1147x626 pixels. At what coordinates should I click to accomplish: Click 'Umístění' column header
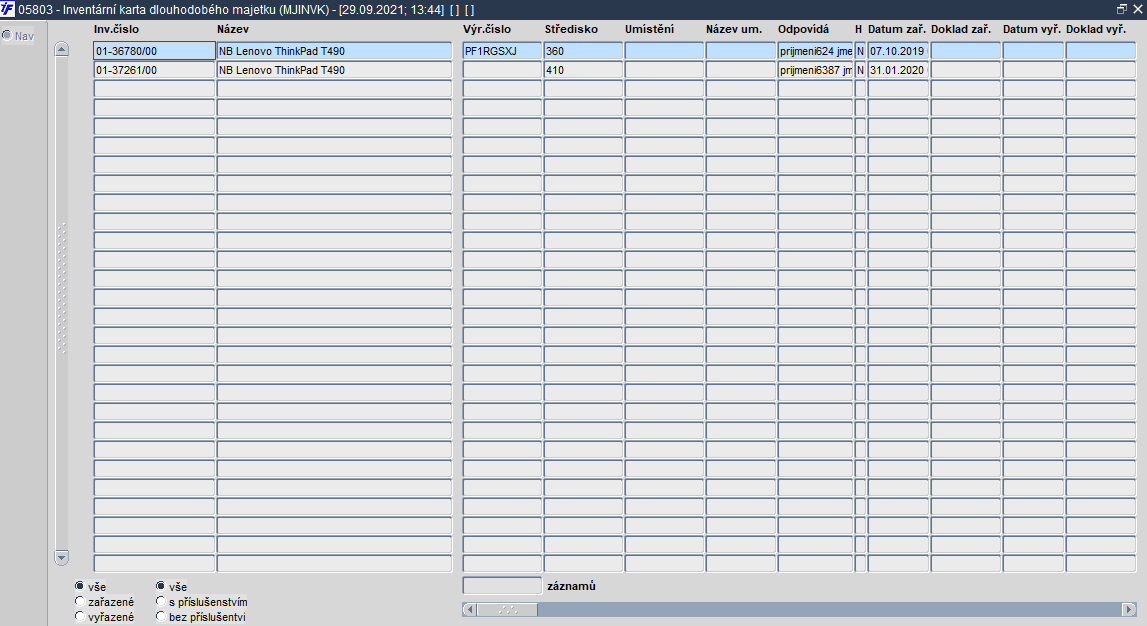pos(649,29)
